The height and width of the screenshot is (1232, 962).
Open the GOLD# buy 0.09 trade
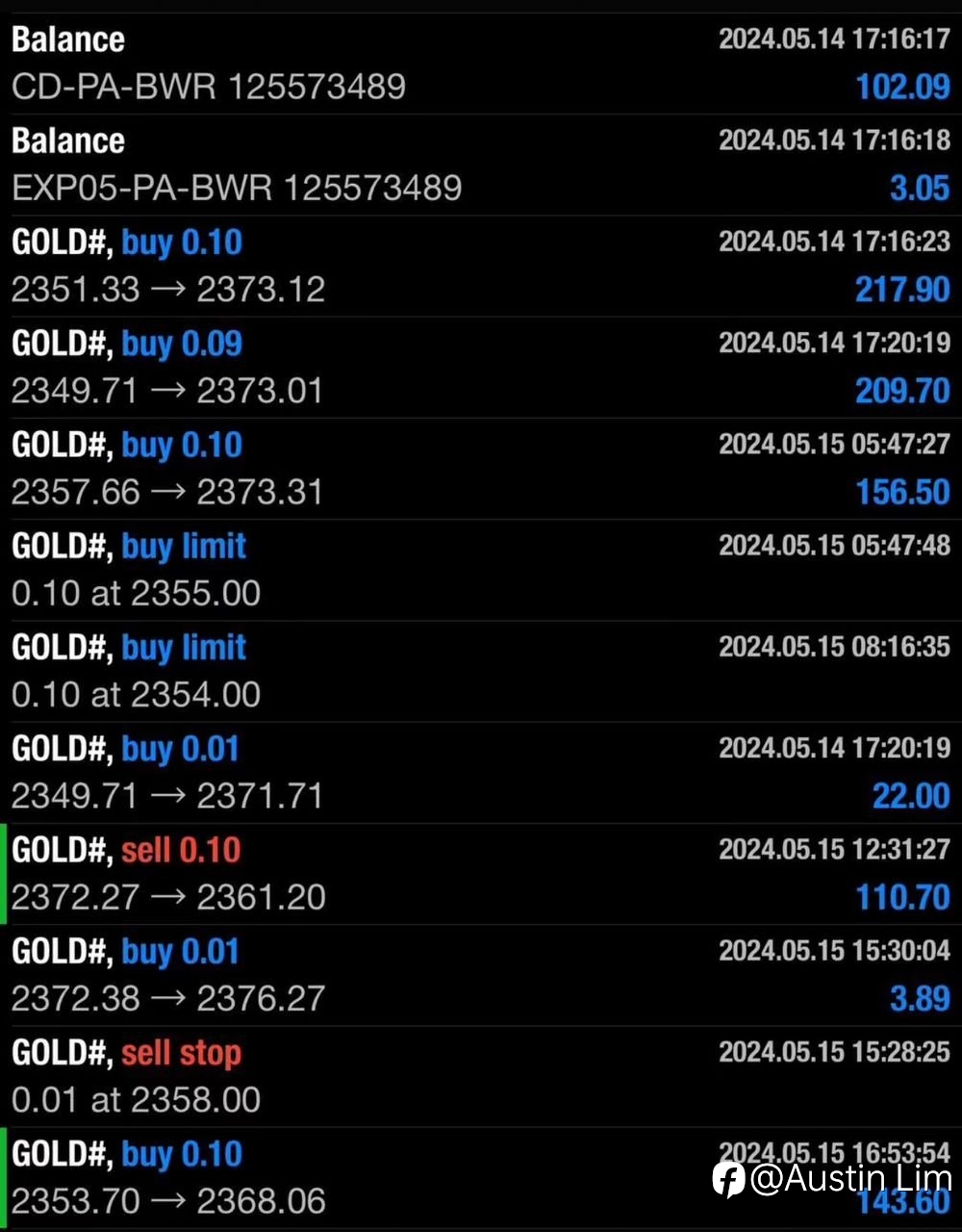[x=481, y=367]
